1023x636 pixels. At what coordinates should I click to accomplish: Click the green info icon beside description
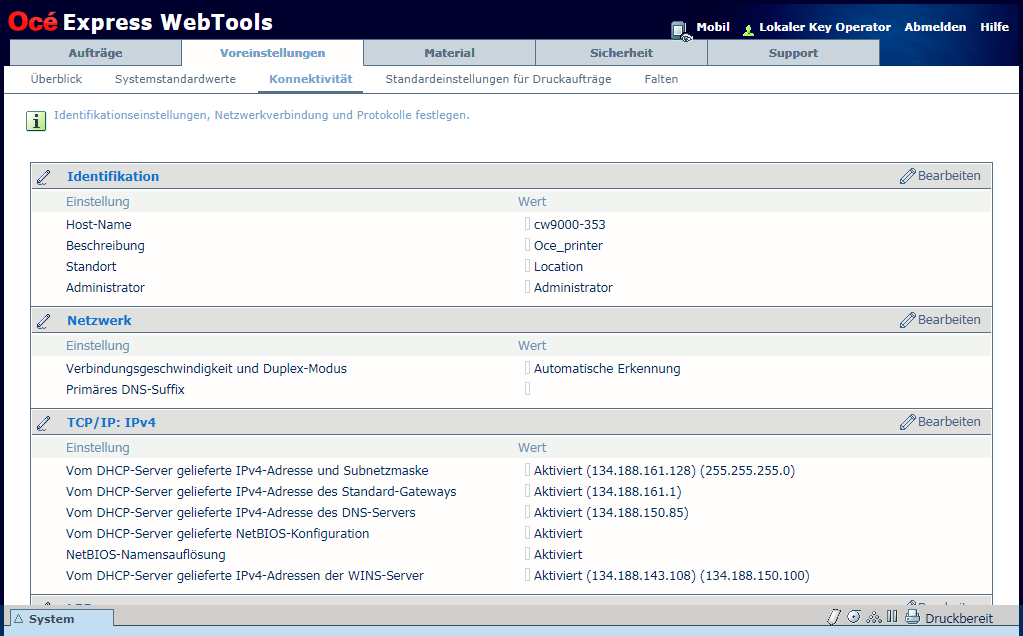[x=36, y=121]
